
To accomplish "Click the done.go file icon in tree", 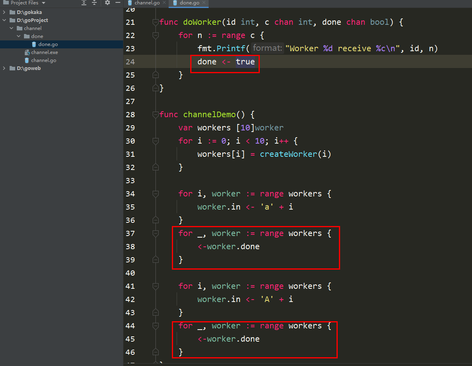I will [34, 44].
